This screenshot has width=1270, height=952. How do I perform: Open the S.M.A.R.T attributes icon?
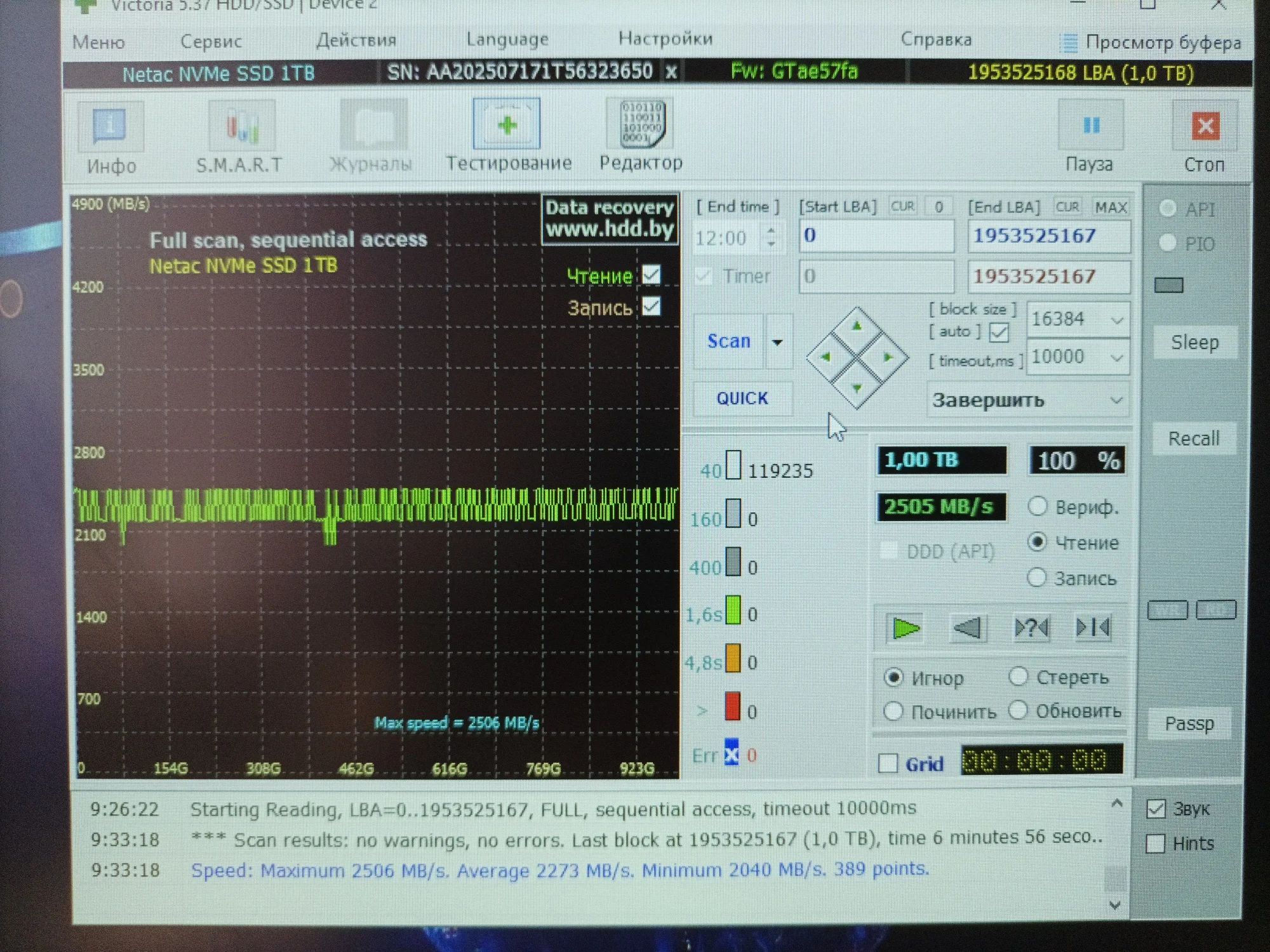click(241, 127)
